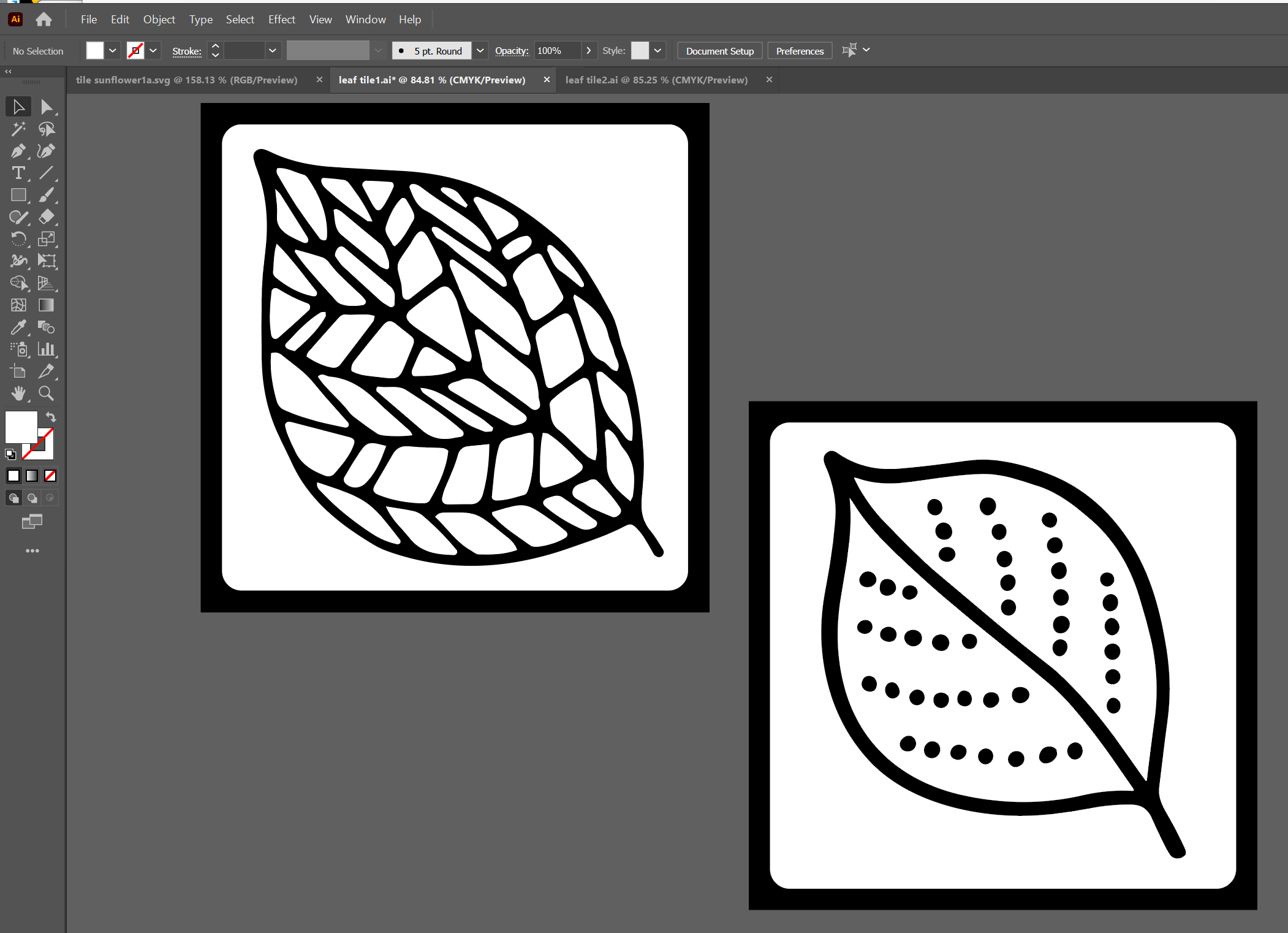Open the 5 pt. Round brush dropdown
The height and width of the screenshot is (933, 1288).
pyautogui.click(x=480, y=51)
